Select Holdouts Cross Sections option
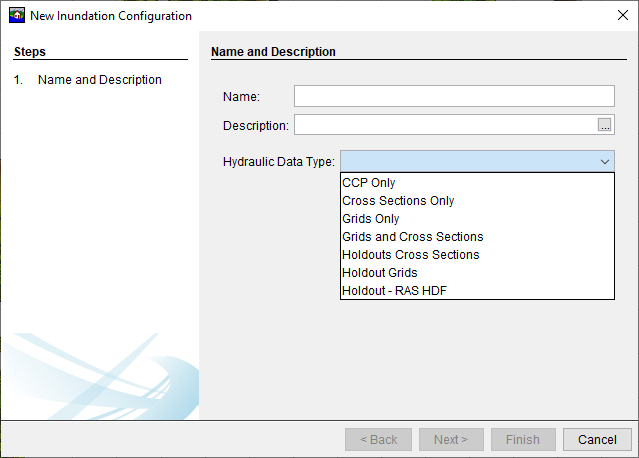The height and width of the screenshot is (458, 639). 477,254
